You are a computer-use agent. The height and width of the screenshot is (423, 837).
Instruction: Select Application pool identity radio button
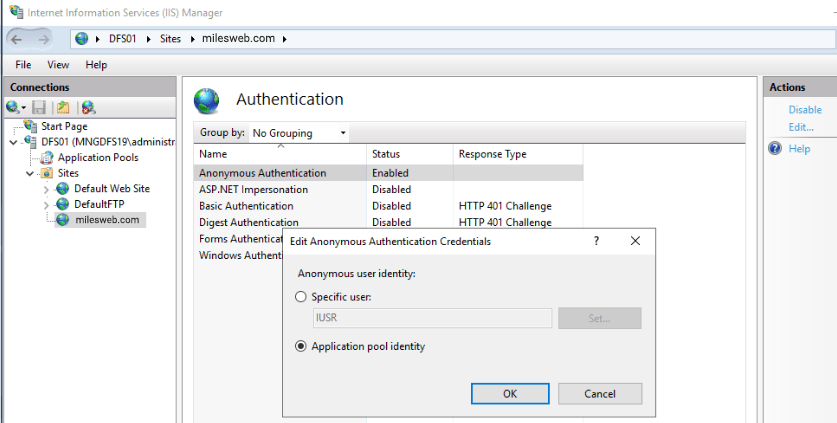301,347
